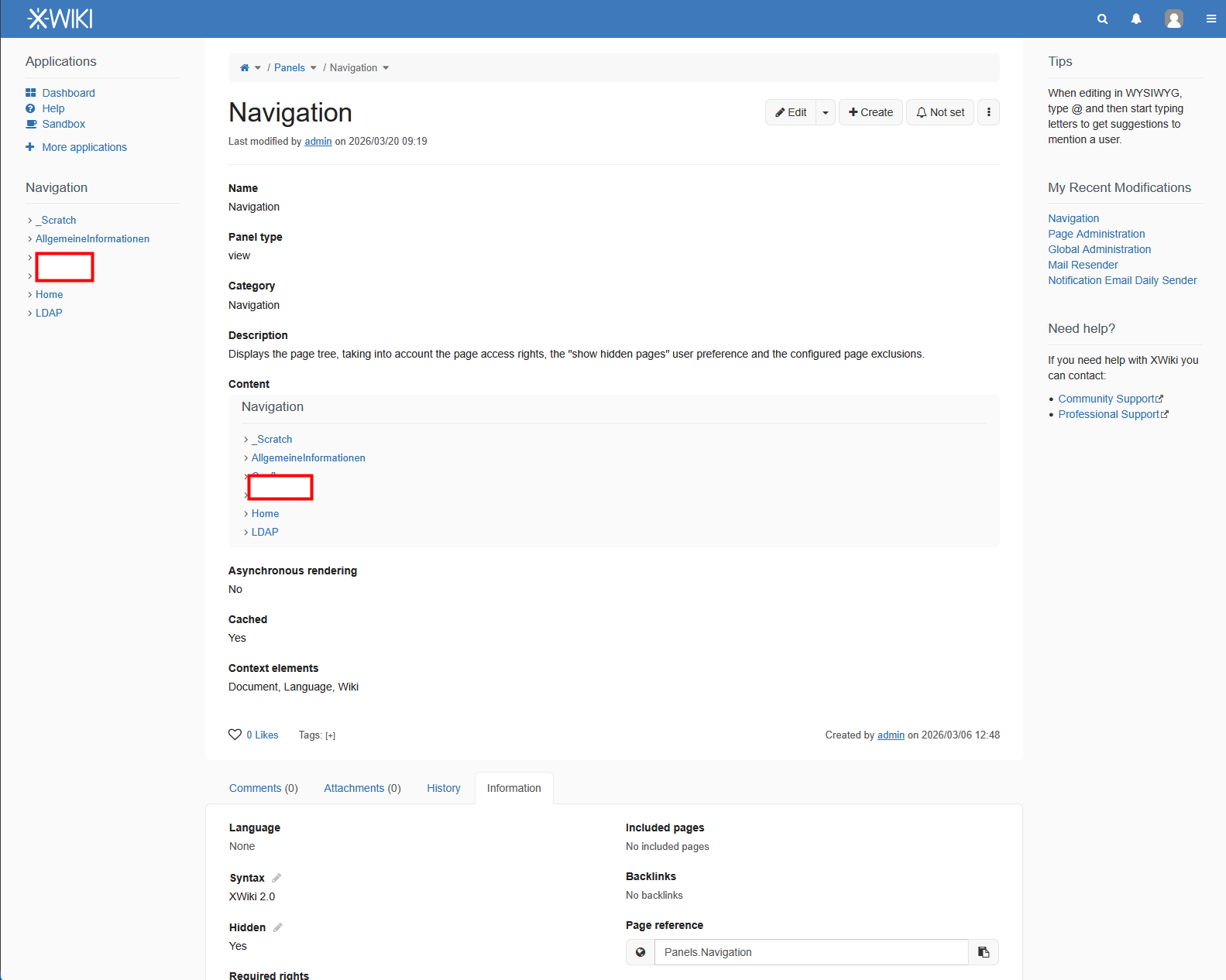1226x980 pixels.
Task: Open the hamburger drawer menu
Action: [1211, 19]
